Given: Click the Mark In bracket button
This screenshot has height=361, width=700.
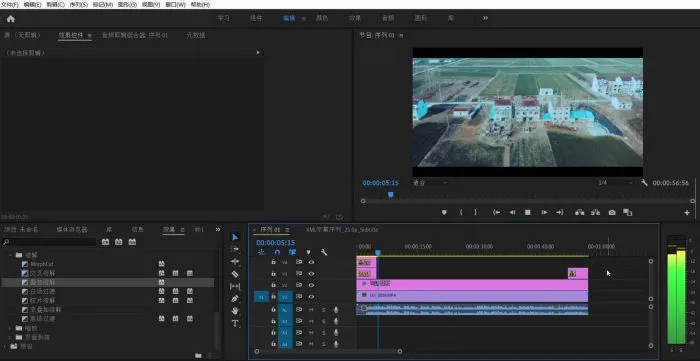Looking at the screenshot, I should point(461,212).
